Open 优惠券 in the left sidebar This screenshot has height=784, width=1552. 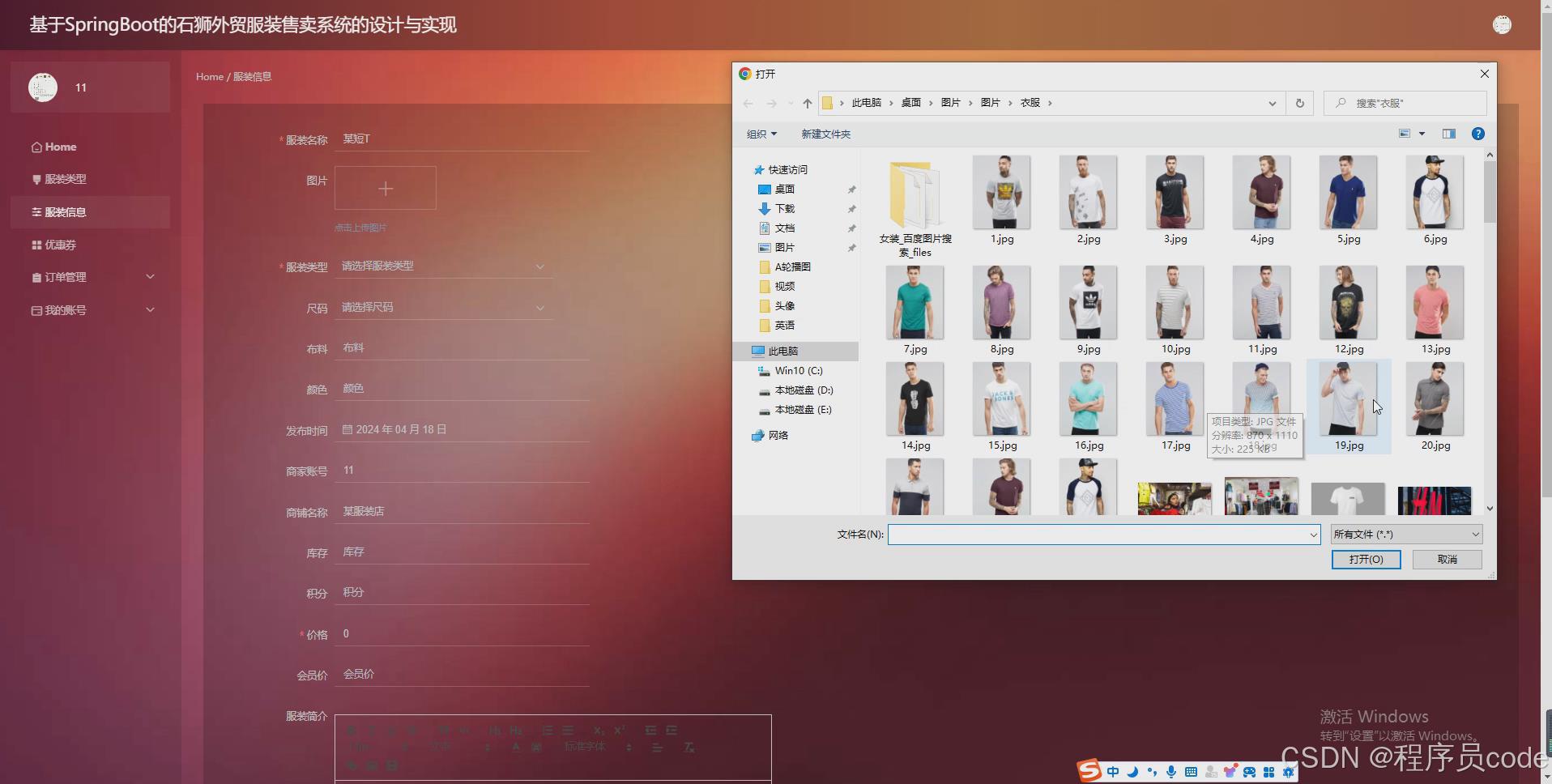54,245
